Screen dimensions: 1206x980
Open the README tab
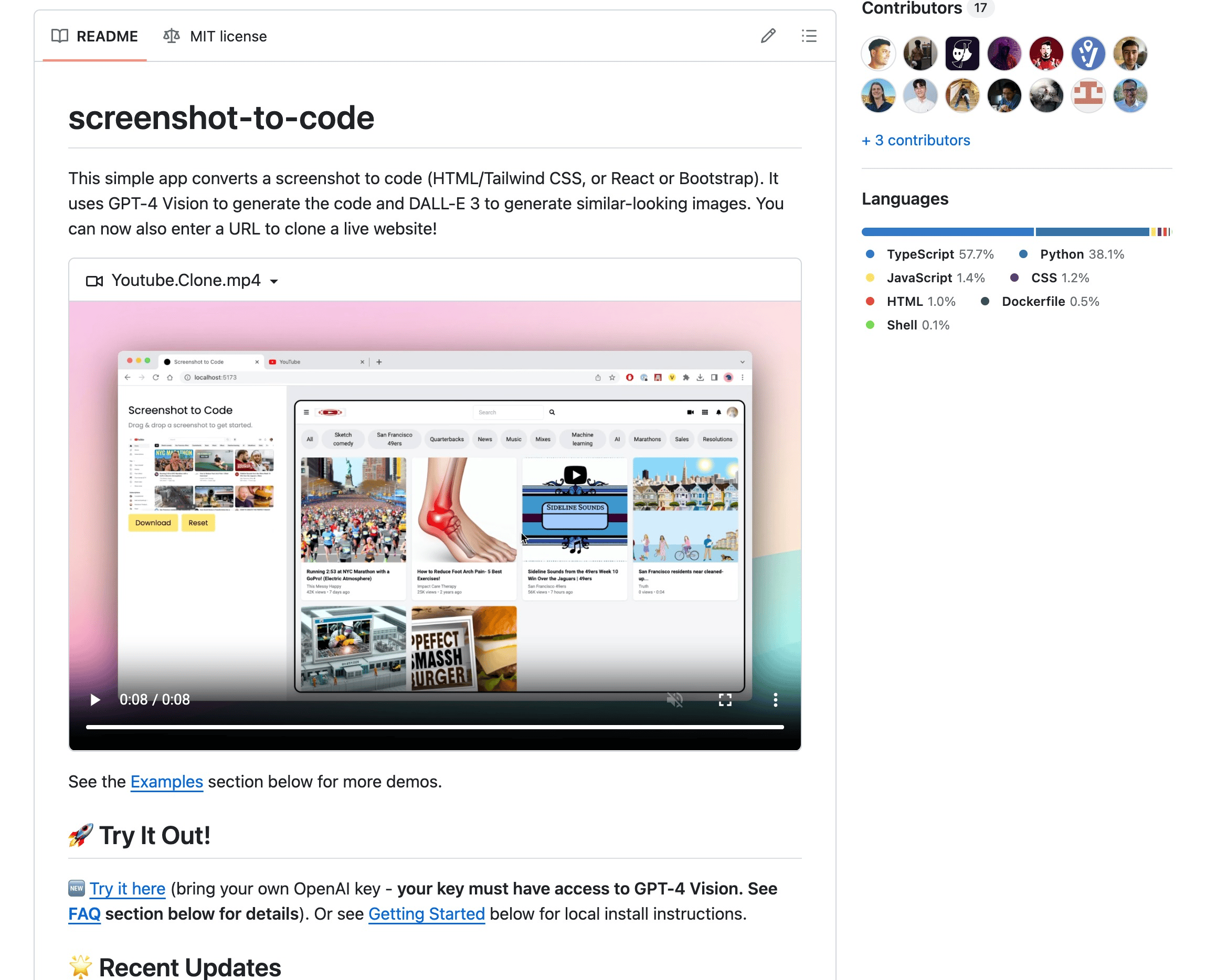94,36
